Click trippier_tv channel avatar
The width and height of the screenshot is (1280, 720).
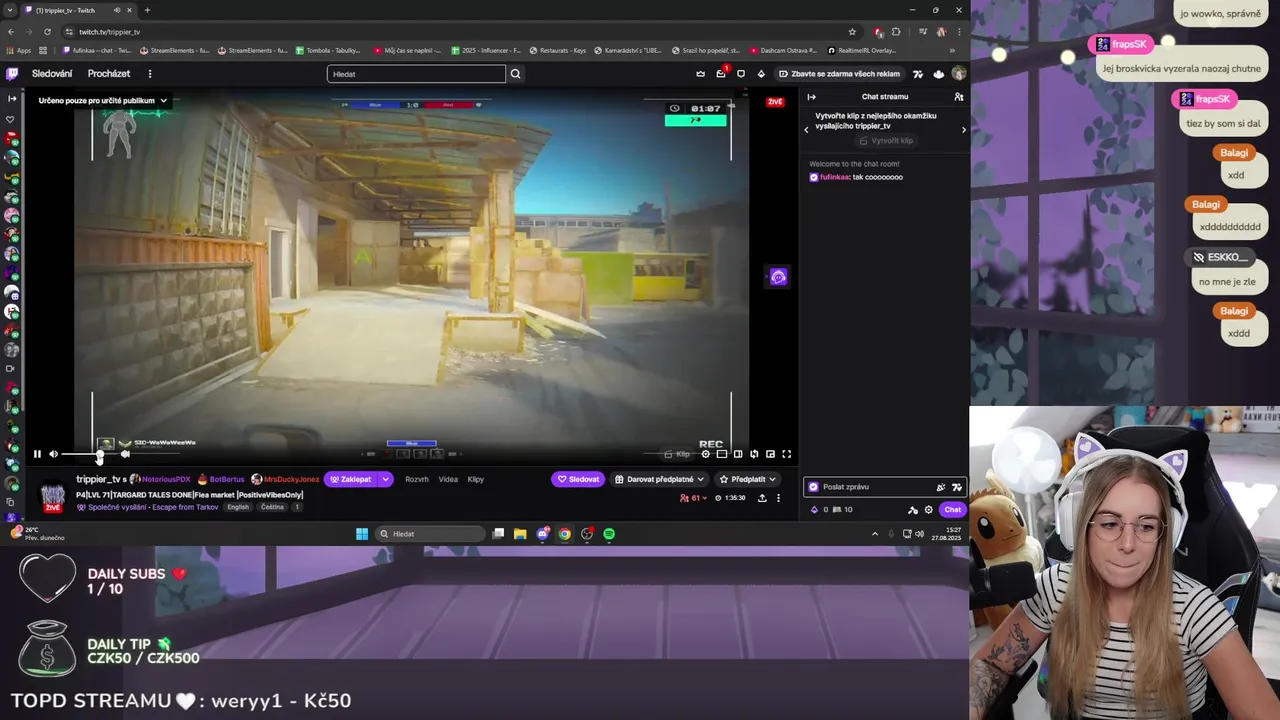pyautogui.click(x=53, y=495)
